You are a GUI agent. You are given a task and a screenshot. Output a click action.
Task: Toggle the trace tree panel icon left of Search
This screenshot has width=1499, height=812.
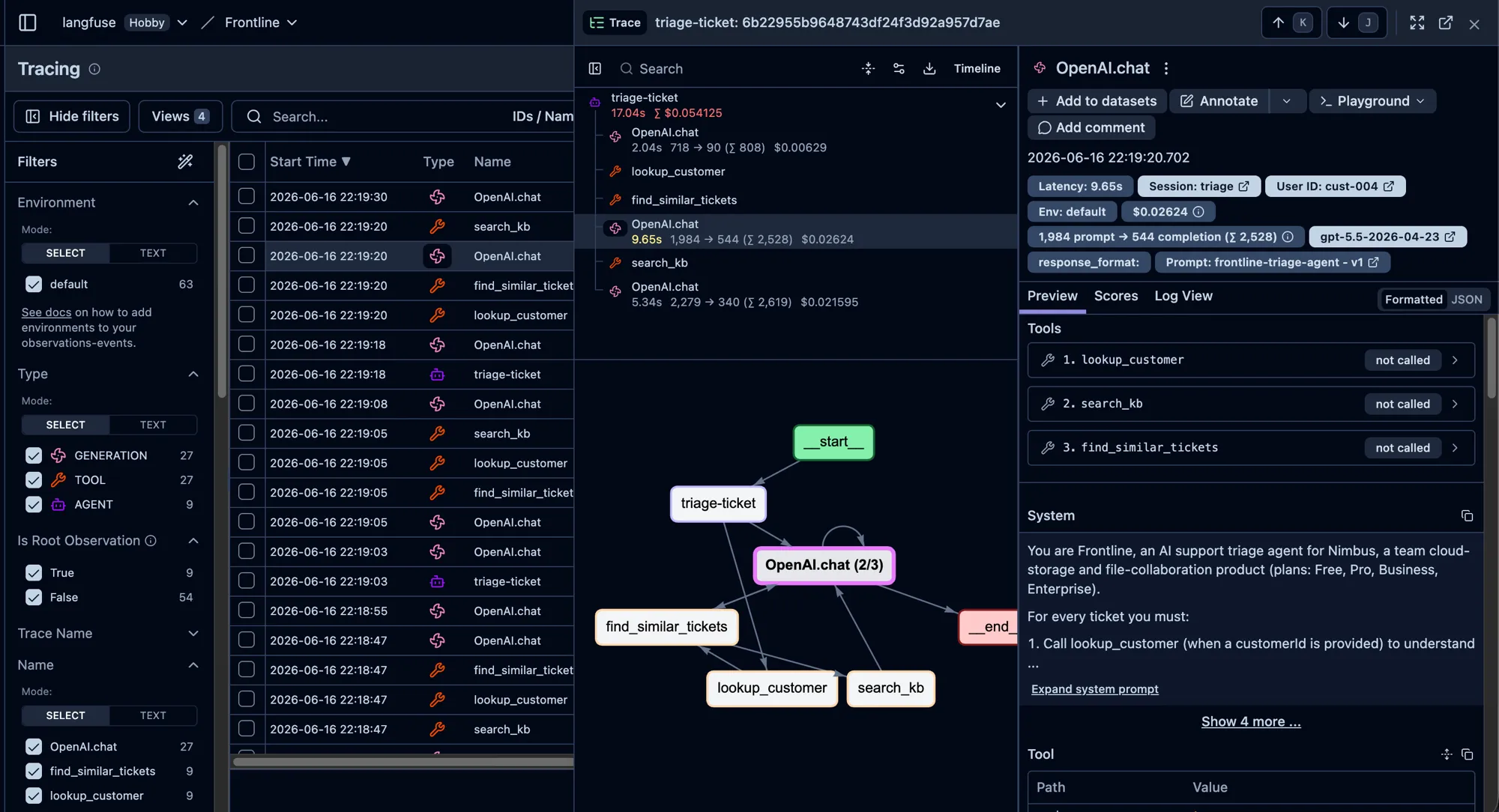click(595, 68)
